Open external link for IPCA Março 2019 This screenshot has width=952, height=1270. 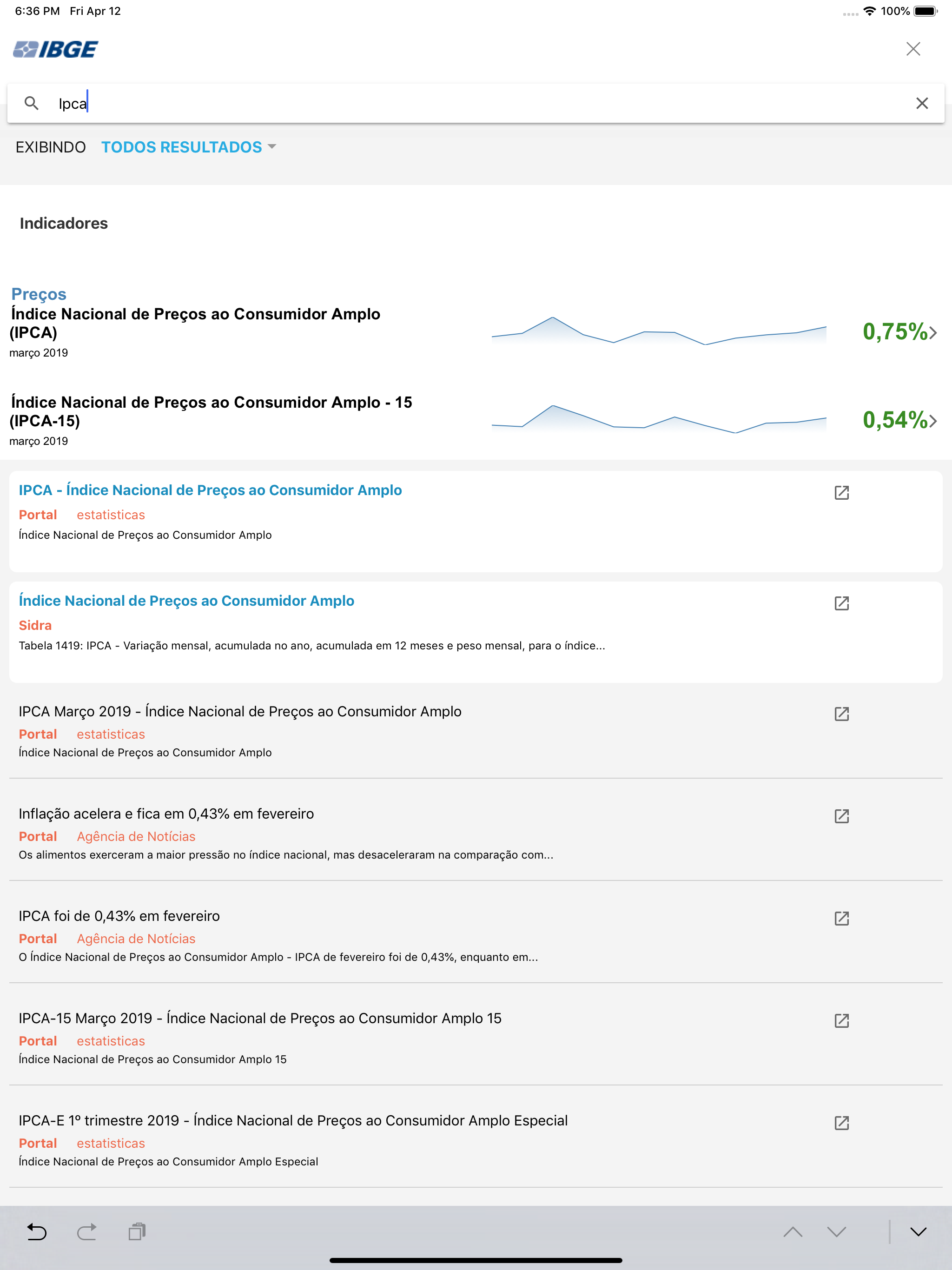(842, 714)
